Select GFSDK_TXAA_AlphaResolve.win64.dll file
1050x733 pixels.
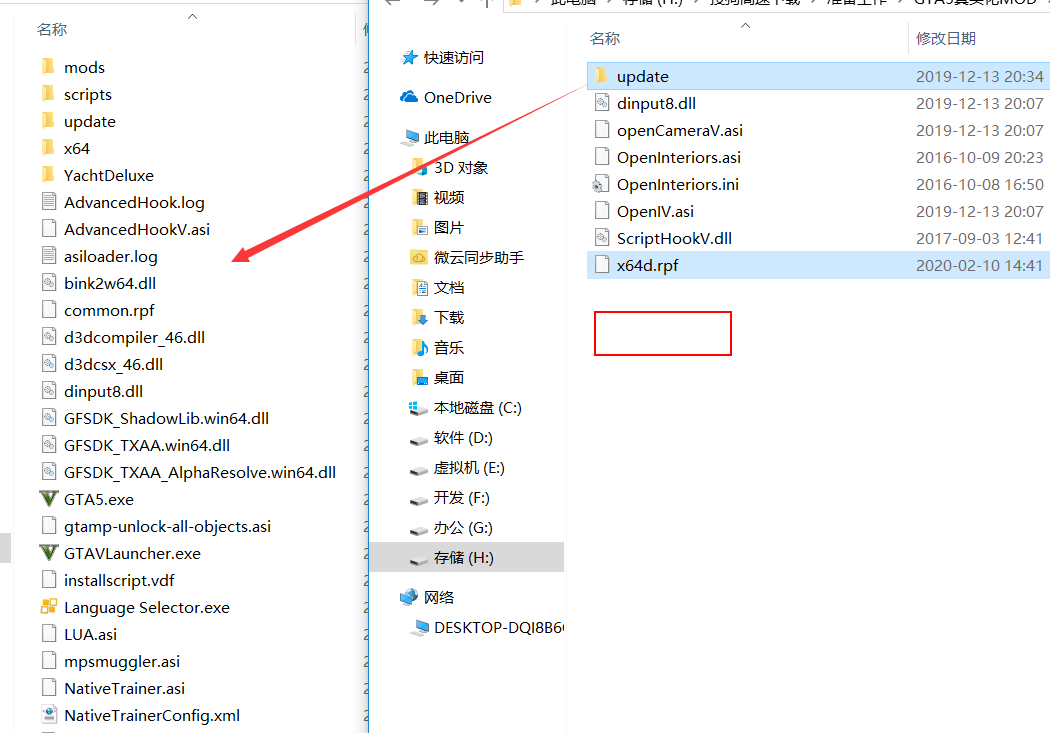coord(200,472)
